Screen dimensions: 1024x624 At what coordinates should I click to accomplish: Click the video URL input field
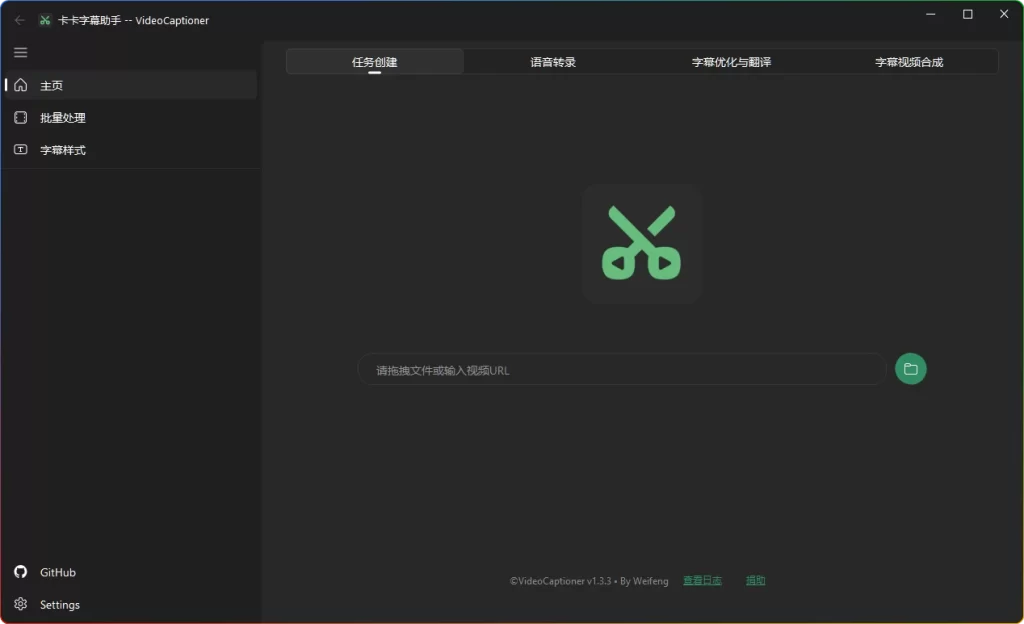coord(620,369)
